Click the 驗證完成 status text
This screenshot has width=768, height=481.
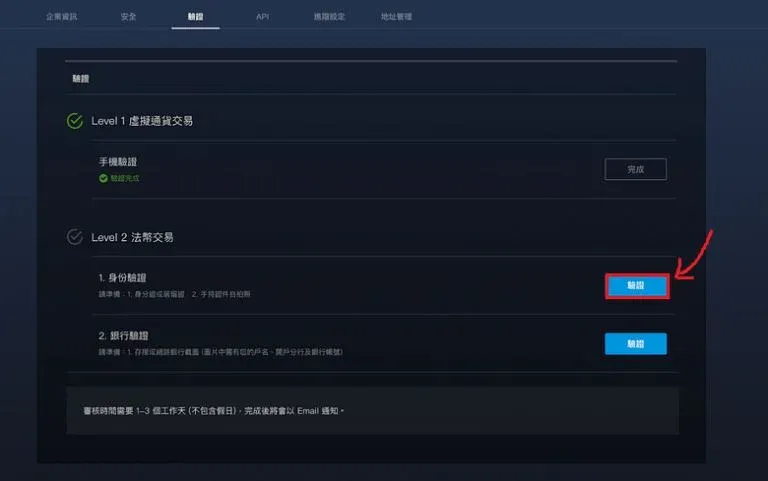click(125, 178)
